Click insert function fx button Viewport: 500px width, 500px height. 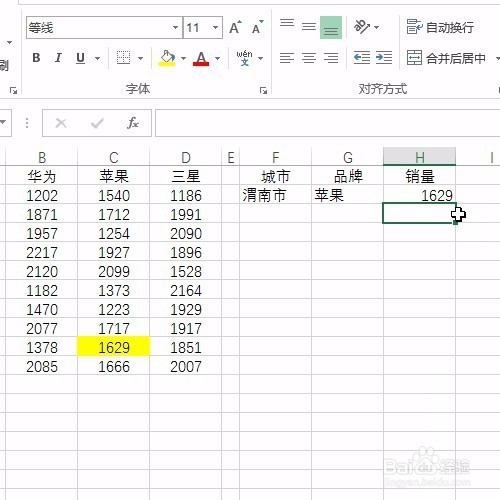(133, 123)
